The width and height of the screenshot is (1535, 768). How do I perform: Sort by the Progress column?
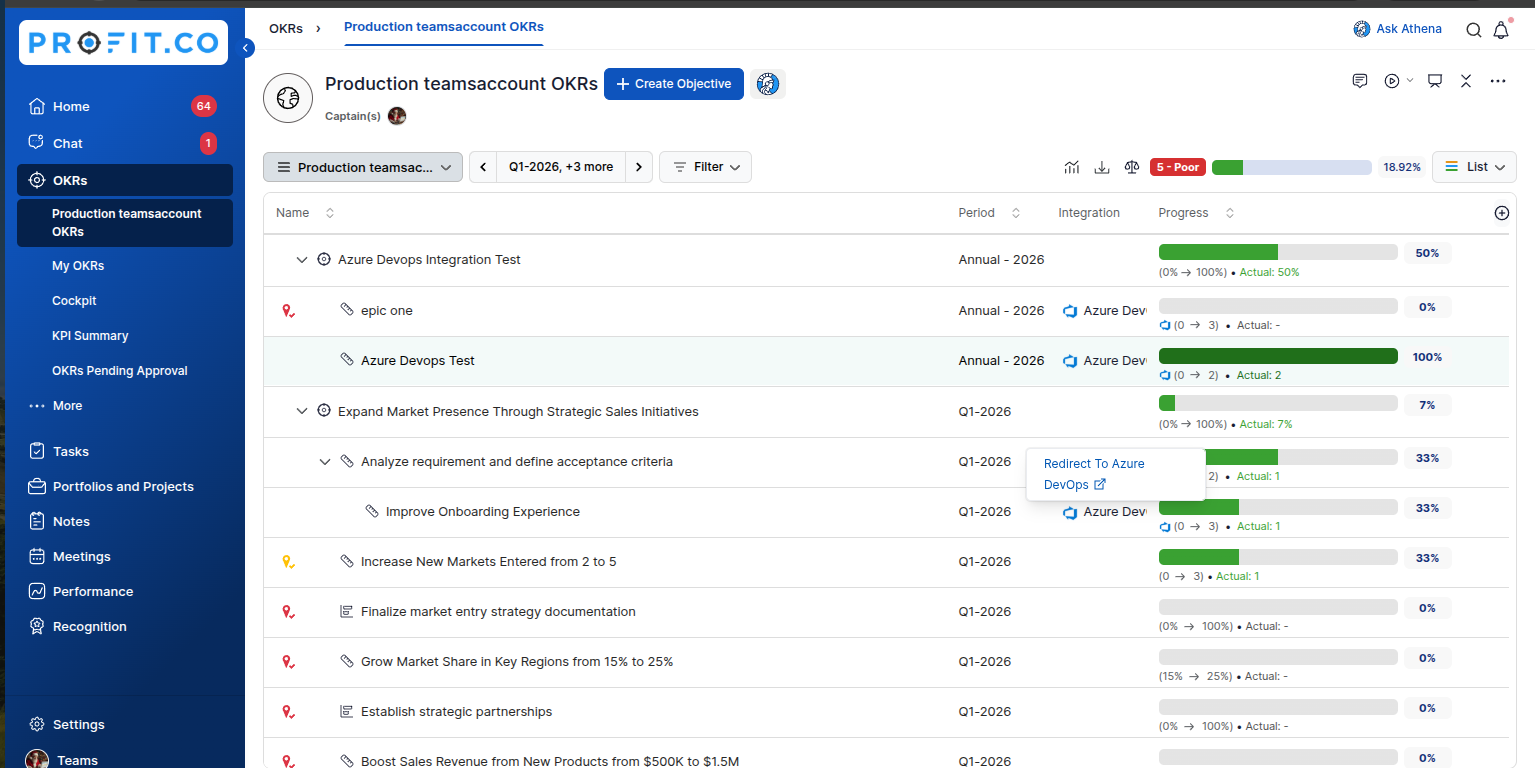[x=1229, y=213]
